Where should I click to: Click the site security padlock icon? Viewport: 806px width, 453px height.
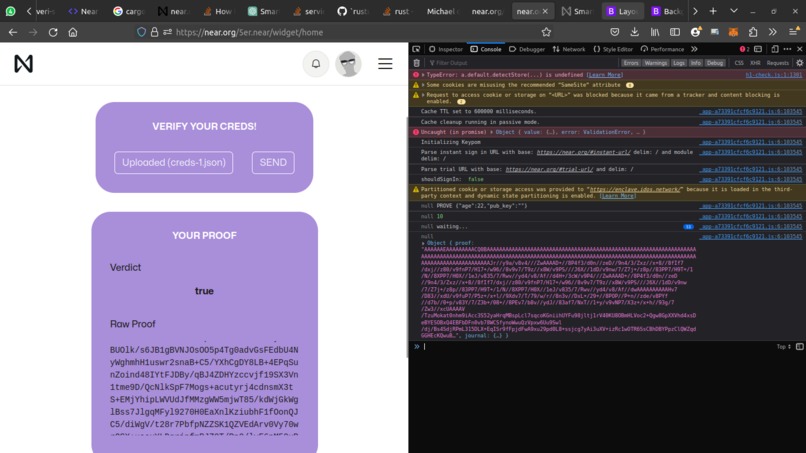click(154, 32)
